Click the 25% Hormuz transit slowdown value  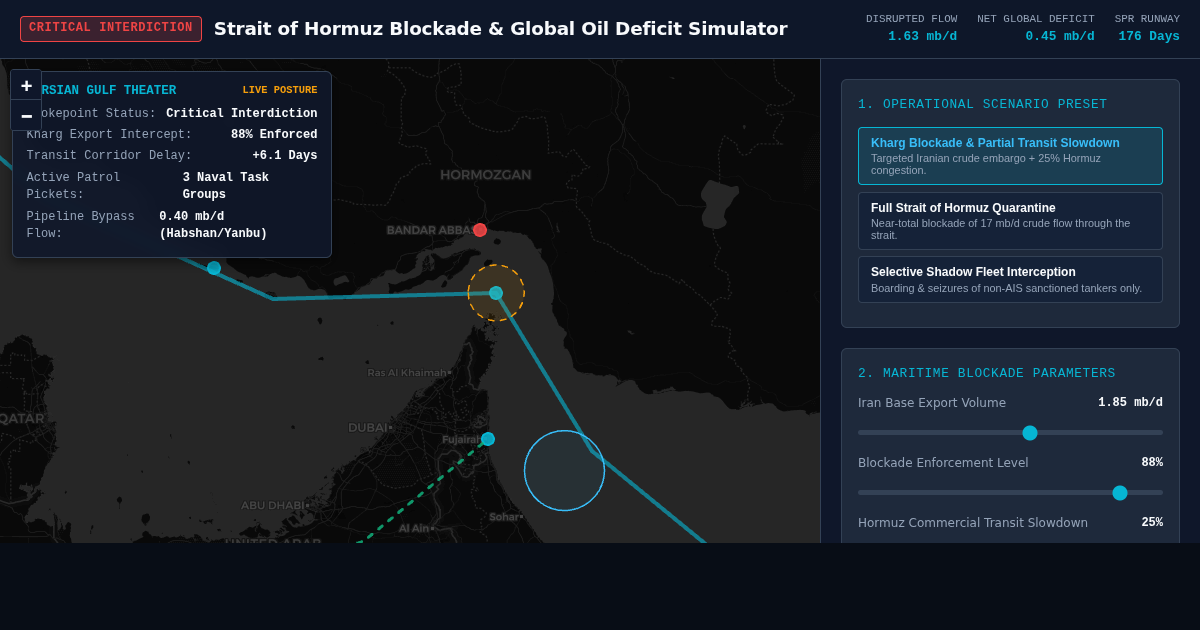click(1152, 523)
